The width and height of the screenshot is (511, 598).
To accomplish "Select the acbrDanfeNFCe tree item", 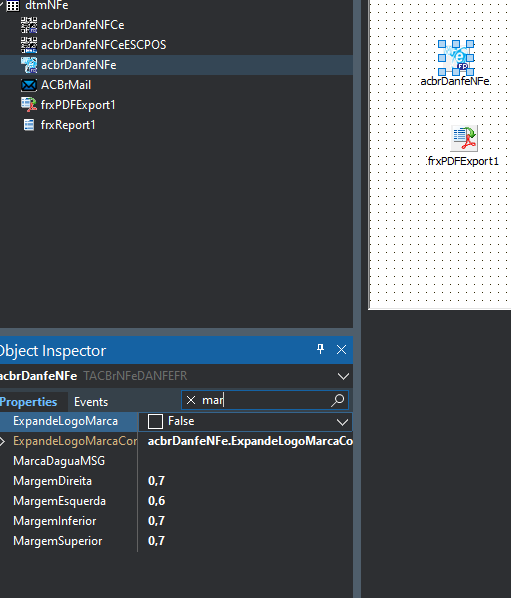I will (x=83, y=25).
